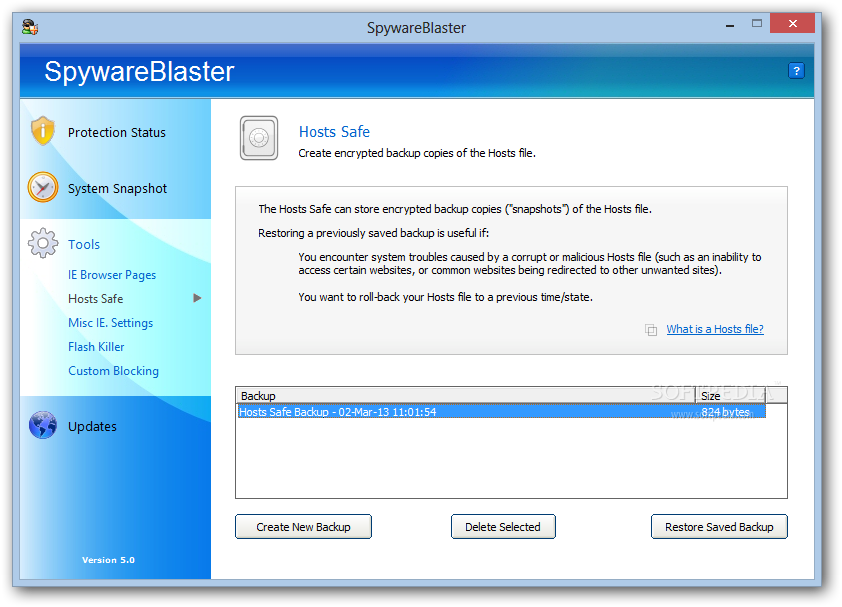Click the arrow next to Hosts Safe
This screenshot has height=607, width=842.
point(197,298)
